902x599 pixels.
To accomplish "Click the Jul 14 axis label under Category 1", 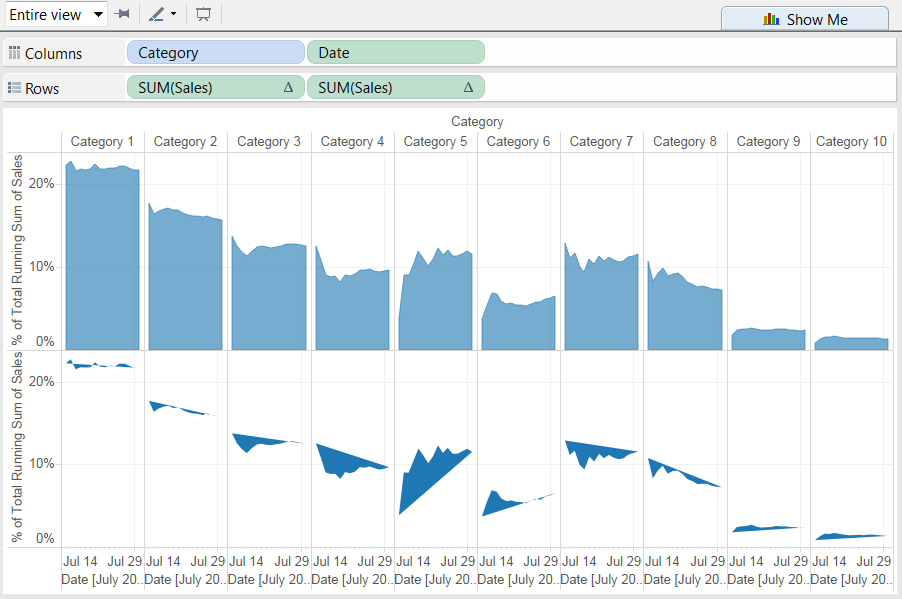I will (x=80, y=561).
